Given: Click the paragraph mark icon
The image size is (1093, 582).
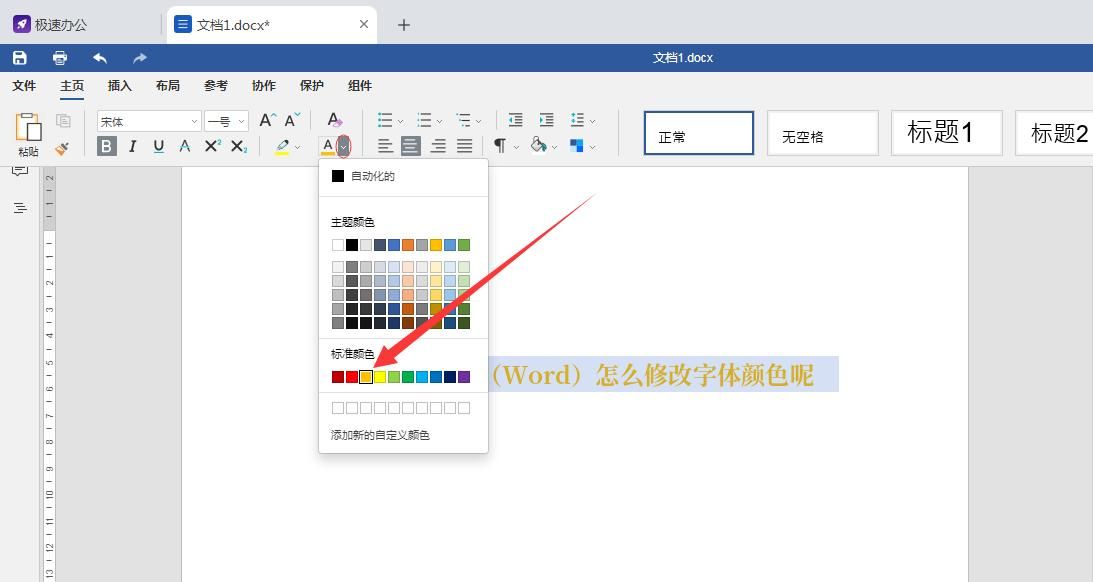Looking at the screenshot, I should click(x=498, y=145).
